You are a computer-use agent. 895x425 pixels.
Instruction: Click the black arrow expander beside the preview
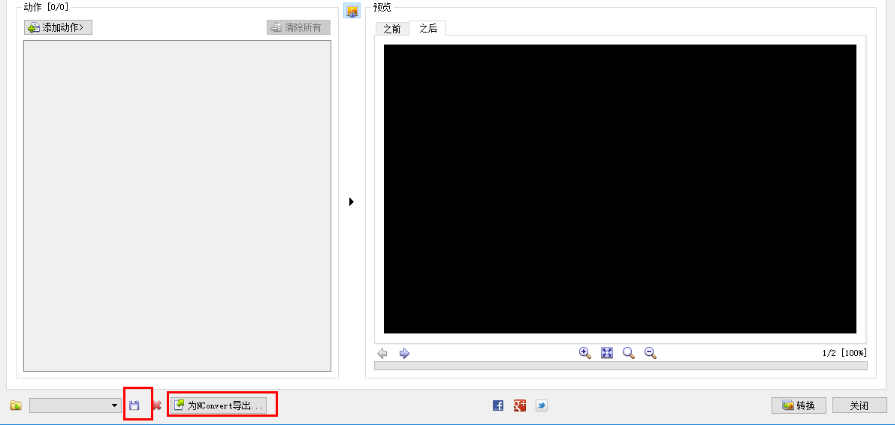click(x=352, y=201)
